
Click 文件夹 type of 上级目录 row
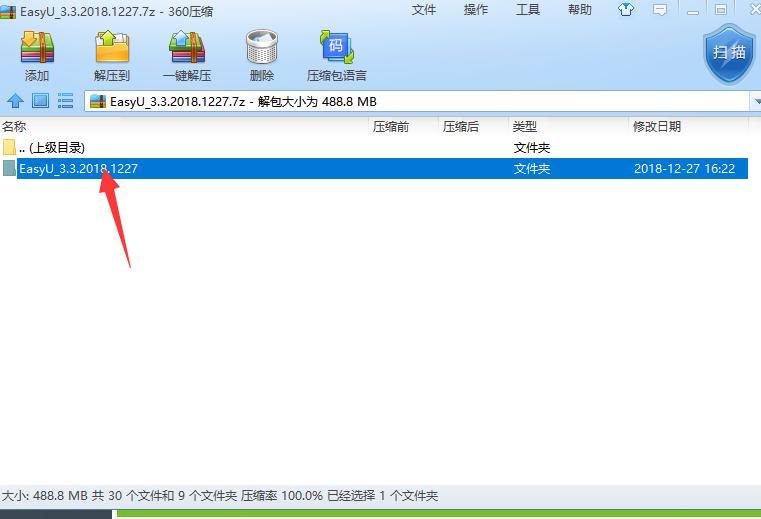(x=532, y=148)
